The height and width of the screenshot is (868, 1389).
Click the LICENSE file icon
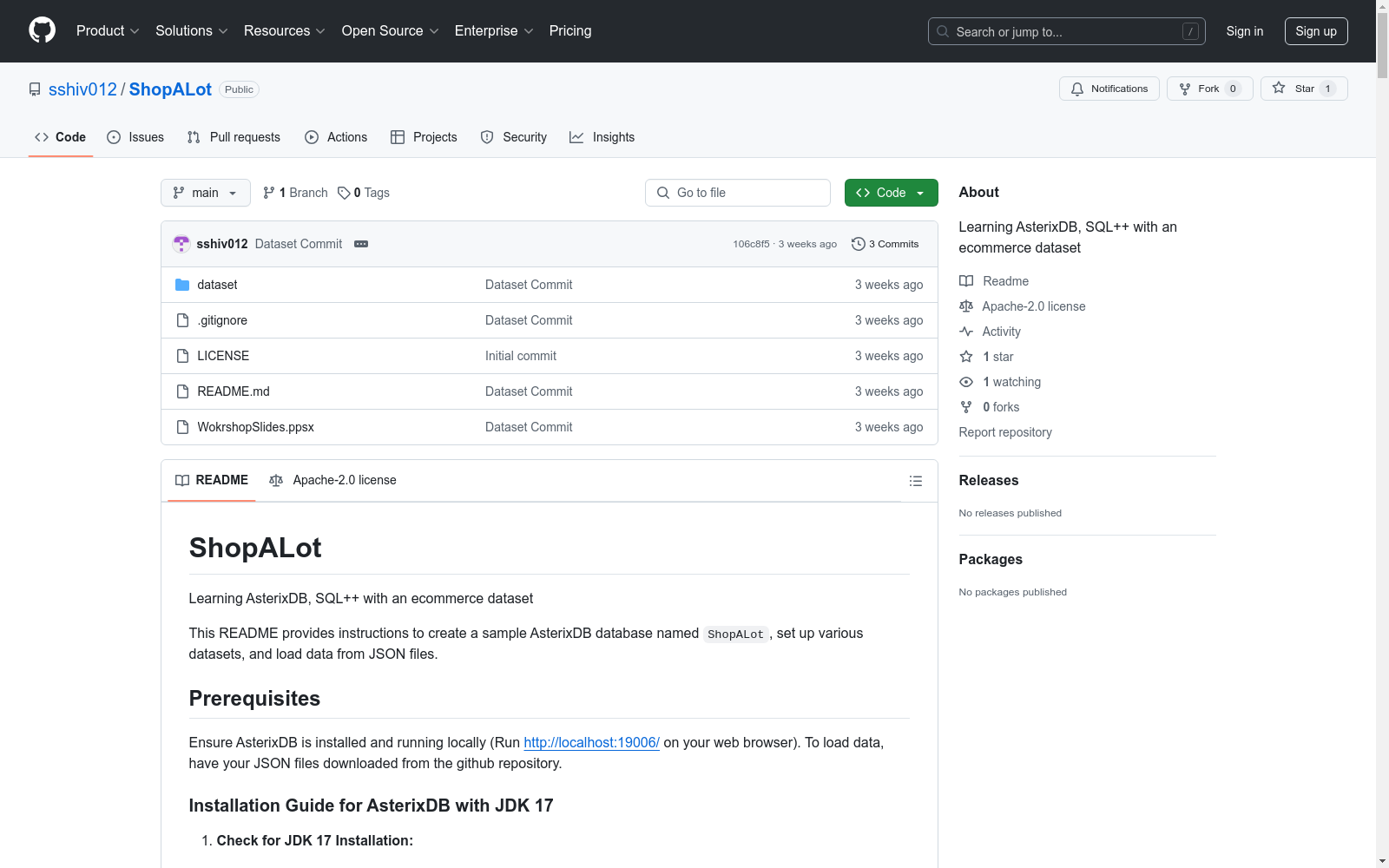click(x=182, y=356)
